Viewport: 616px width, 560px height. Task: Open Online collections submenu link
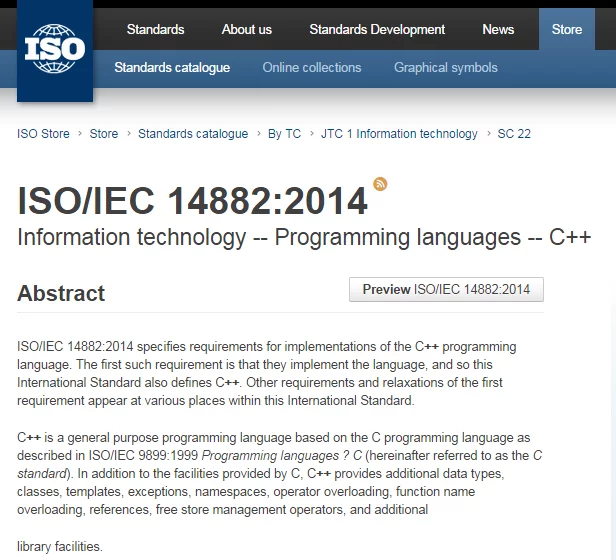point(312,68)
